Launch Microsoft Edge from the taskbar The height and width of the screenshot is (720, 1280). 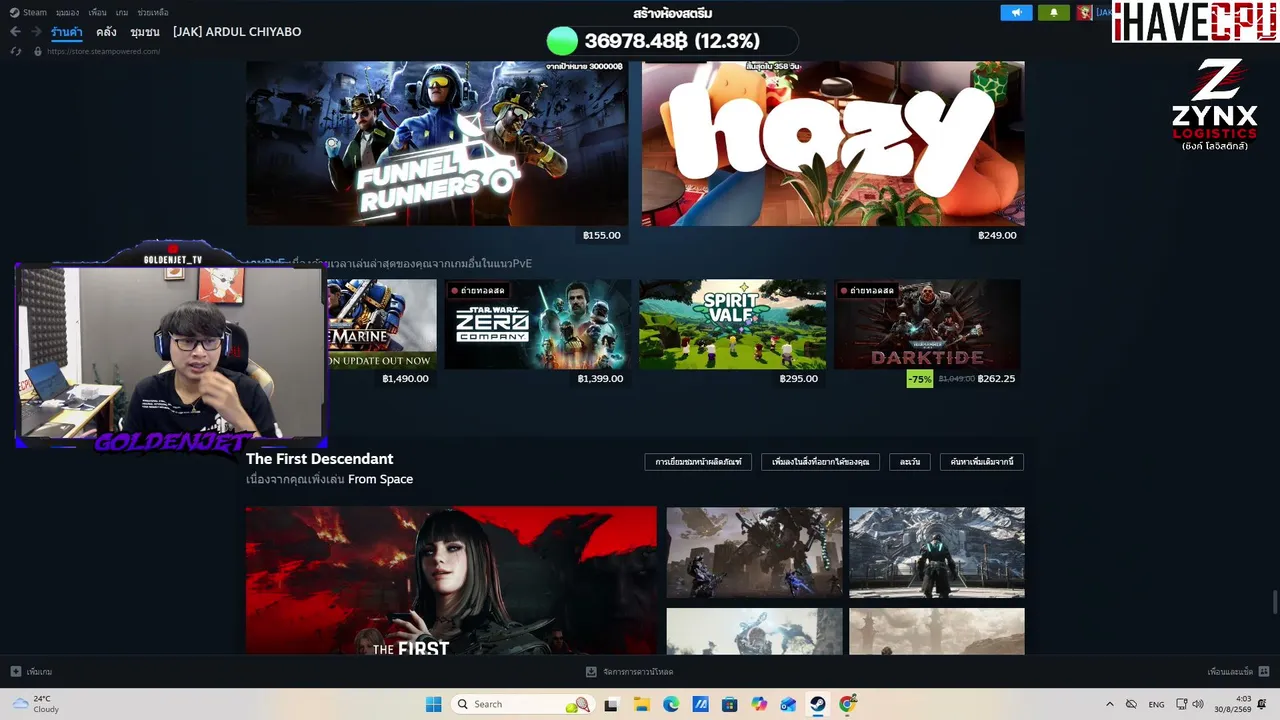click(x=671, y=704)
